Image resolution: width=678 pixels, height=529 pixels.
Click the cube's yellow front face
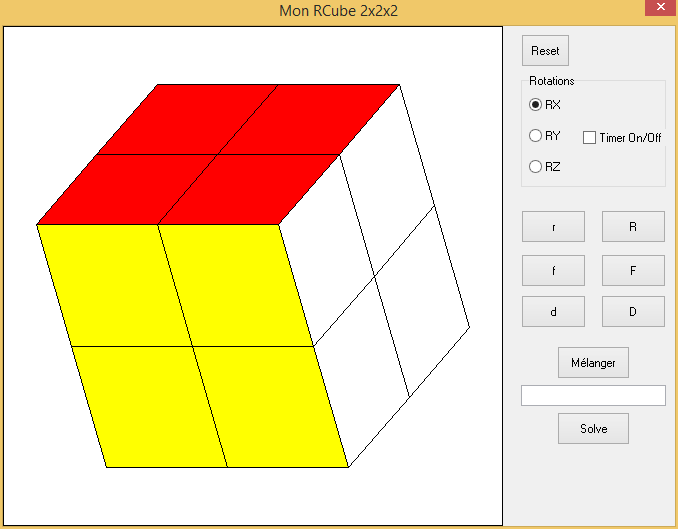[192, 346]
